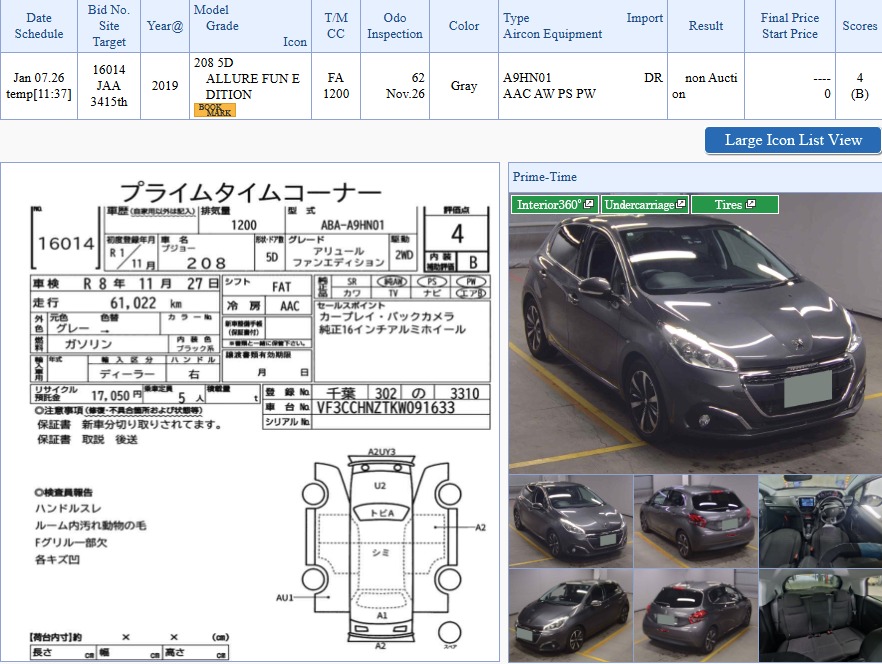This screenshot has height=664, width=882.
Task: Open Interior360° view button
Action: (x=555, y=205)
